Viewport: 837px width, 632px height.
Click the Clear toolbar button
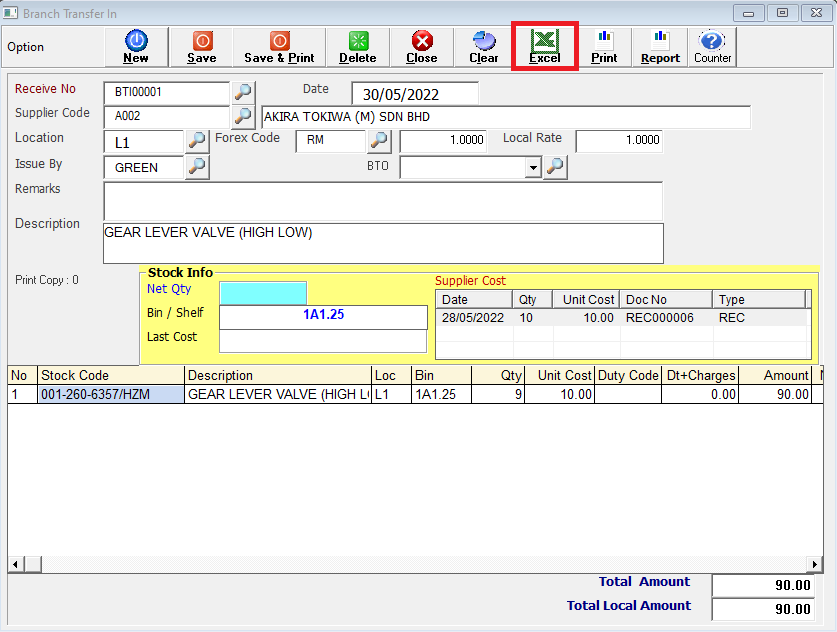484,47
